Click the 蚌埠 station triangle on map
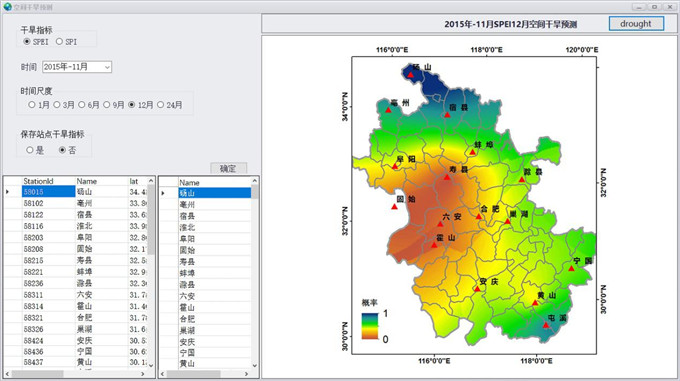 (x=473, y=152)
